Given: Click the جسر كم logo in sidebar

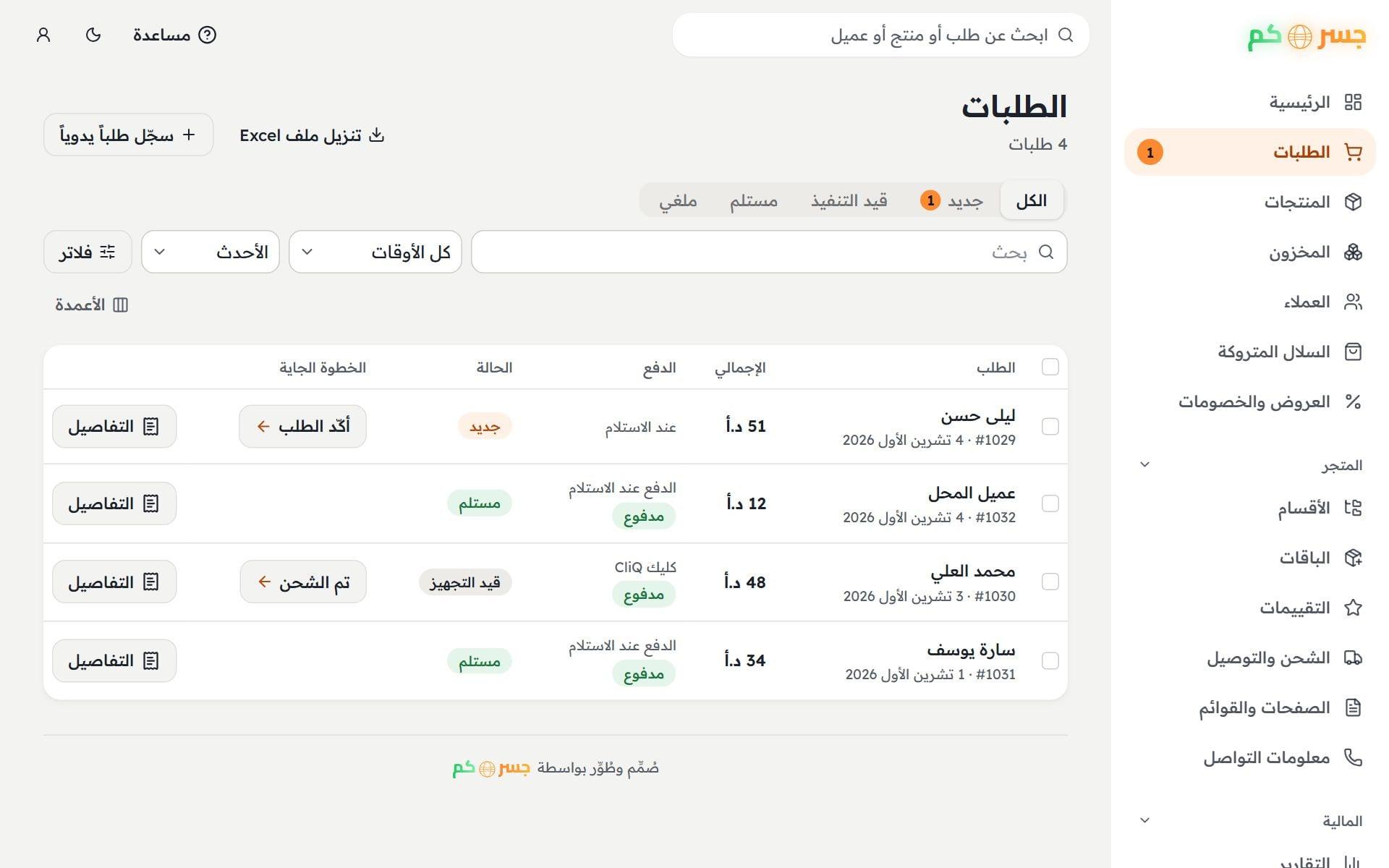Looking at the screenshot, I should [1307, 36].
